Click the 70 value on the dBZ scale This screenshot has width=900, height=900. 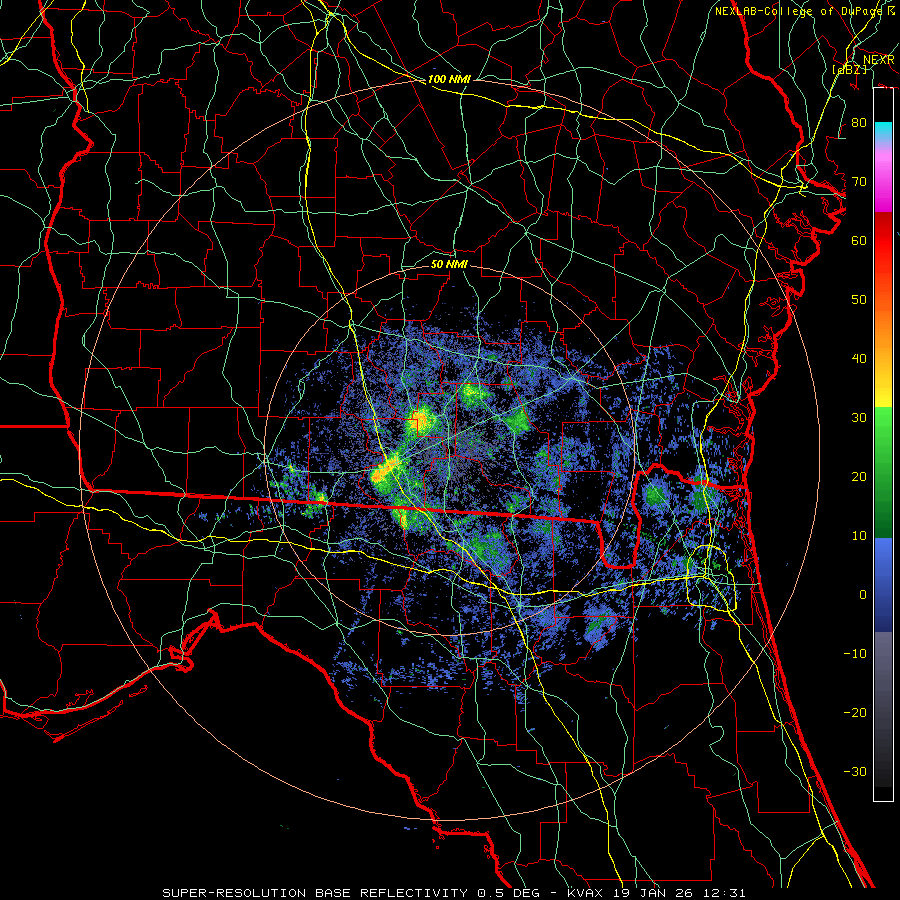tap(859, 181)
